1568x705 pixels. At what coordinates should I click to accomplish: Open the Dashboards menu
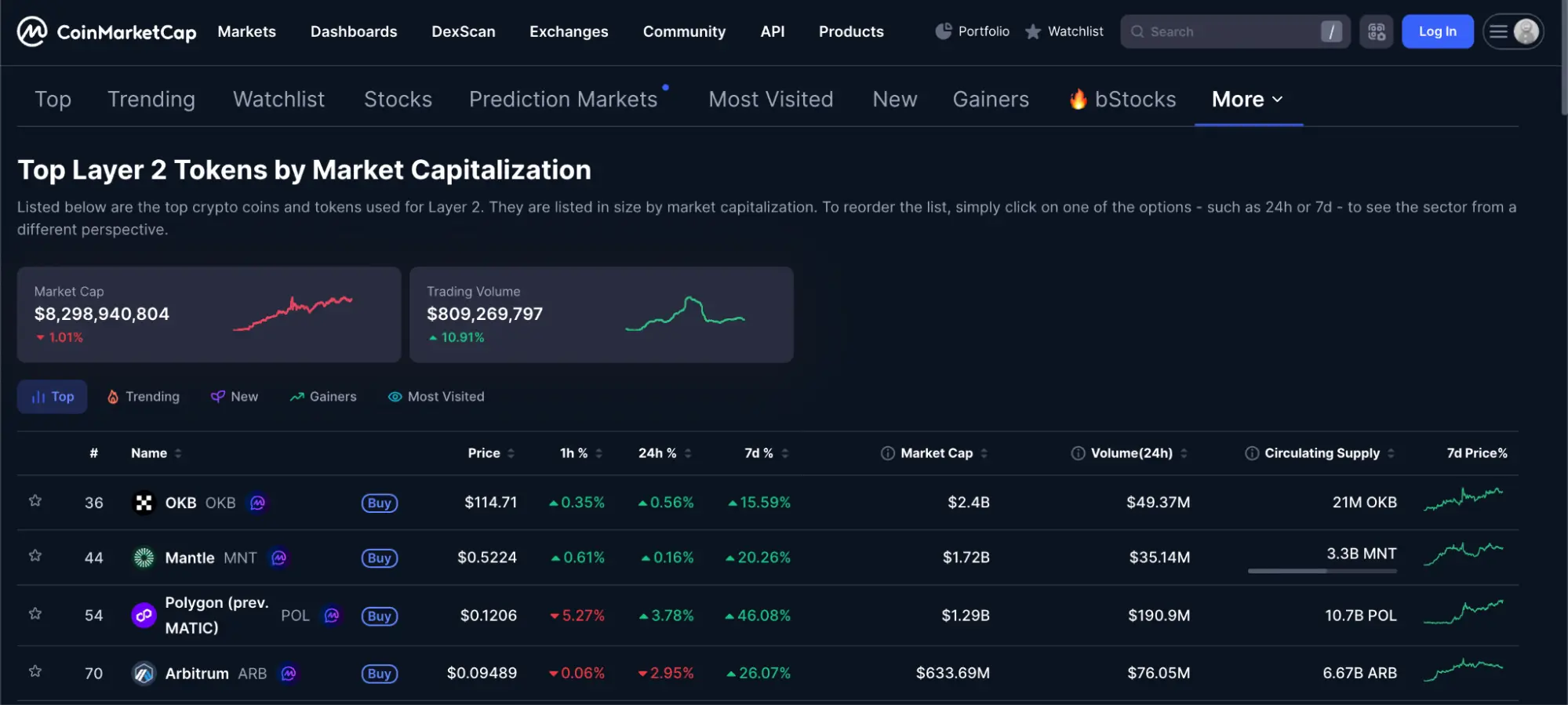tap(354, 31)
